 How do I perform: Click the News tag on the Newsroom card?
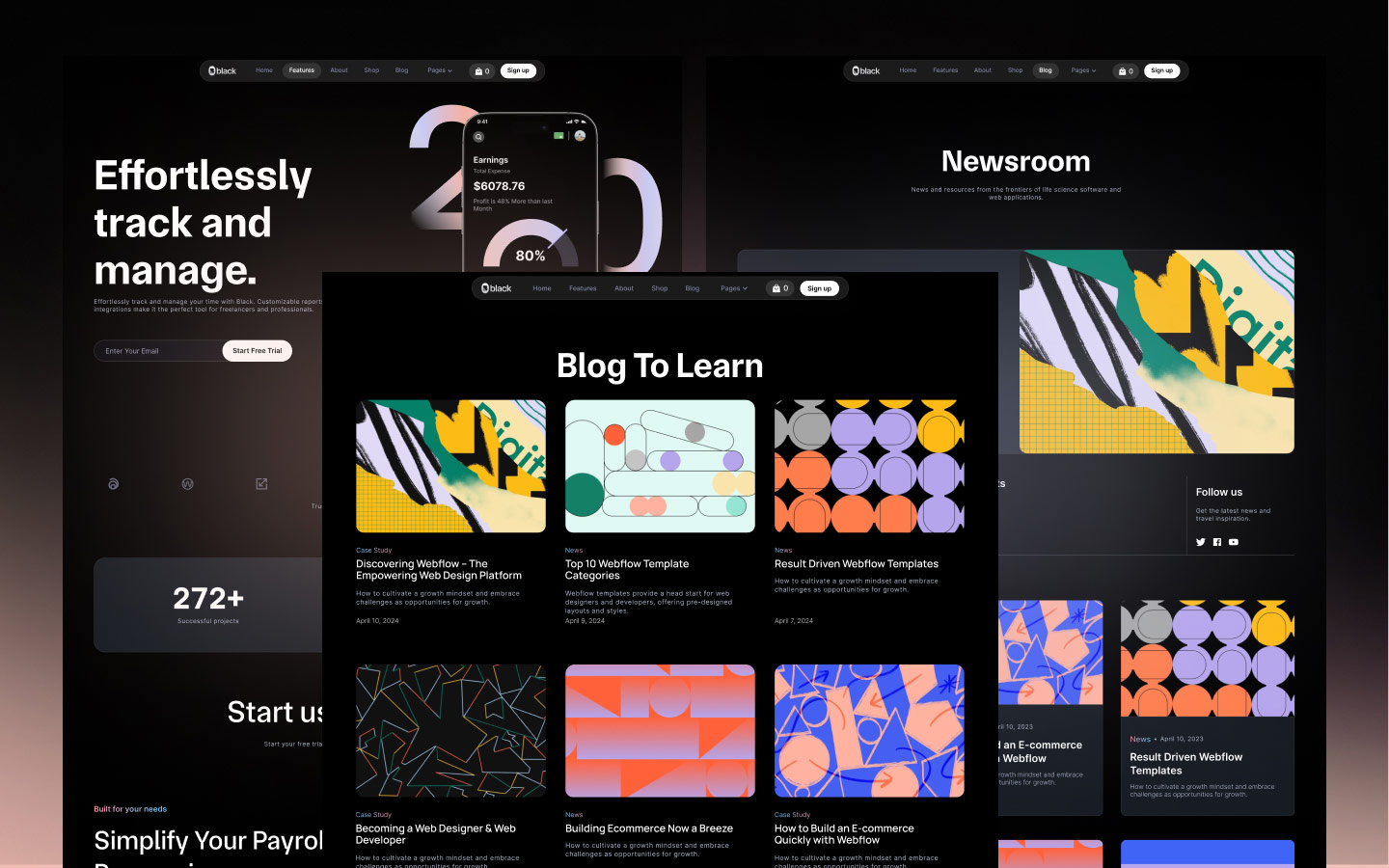(1140, 740)
